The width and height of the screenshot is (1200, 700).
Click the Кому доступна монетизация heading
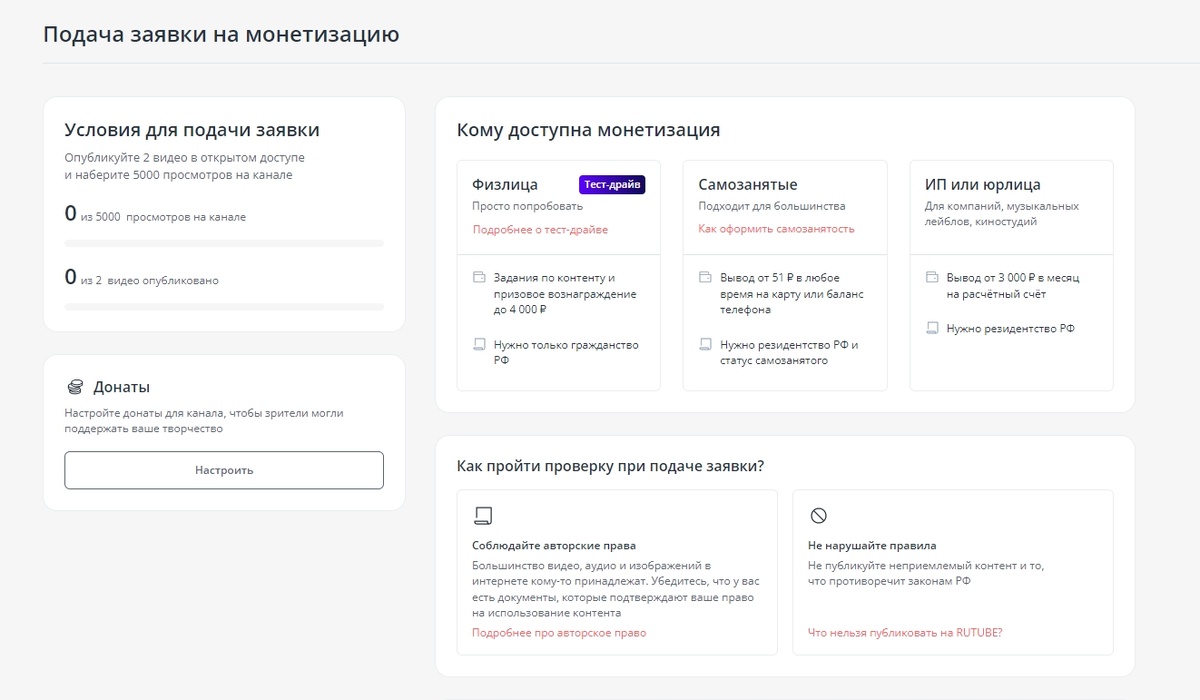[588, 130]
